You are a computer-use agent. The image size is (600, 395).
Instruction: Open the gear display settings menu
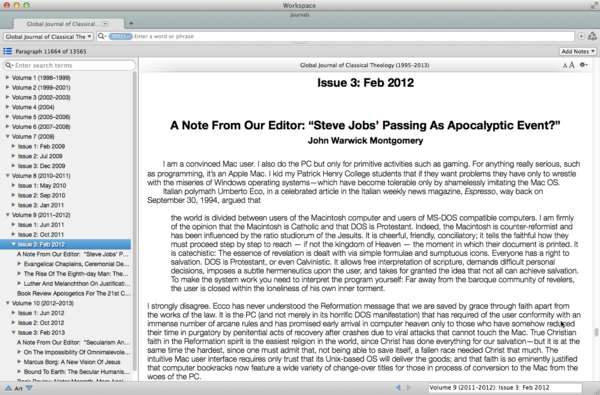583,65
